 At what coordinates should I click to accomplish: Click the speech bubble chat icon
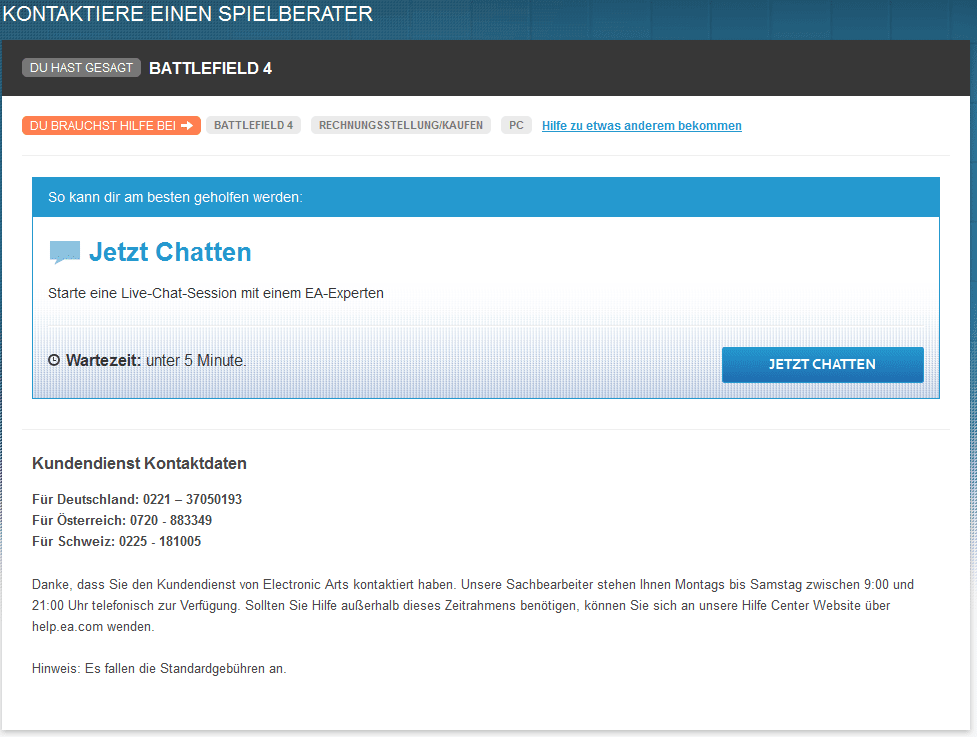(65, 252)
